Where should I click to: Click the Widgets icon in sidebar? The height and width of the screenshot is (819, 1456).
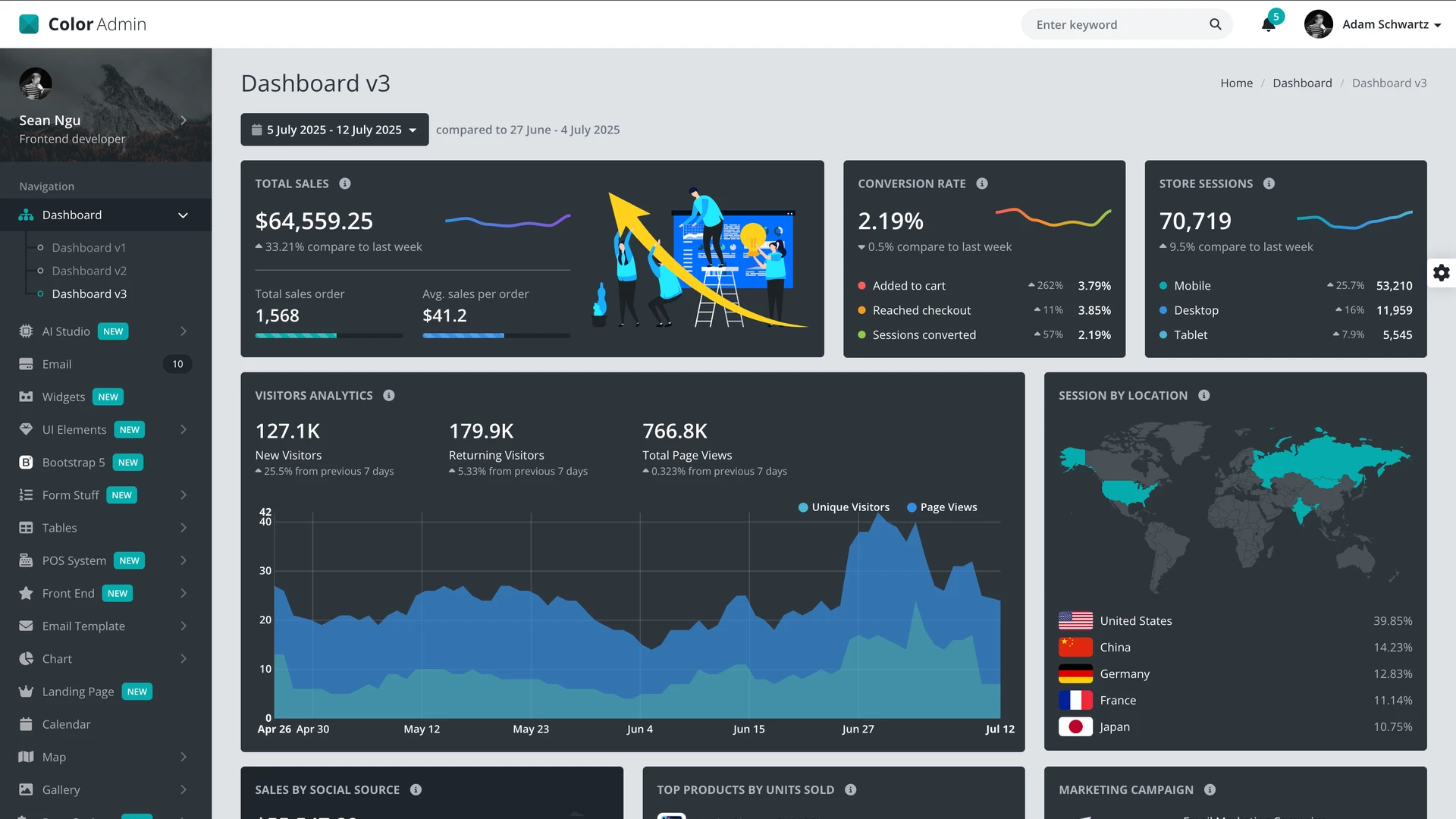click(x=26, y=397)
